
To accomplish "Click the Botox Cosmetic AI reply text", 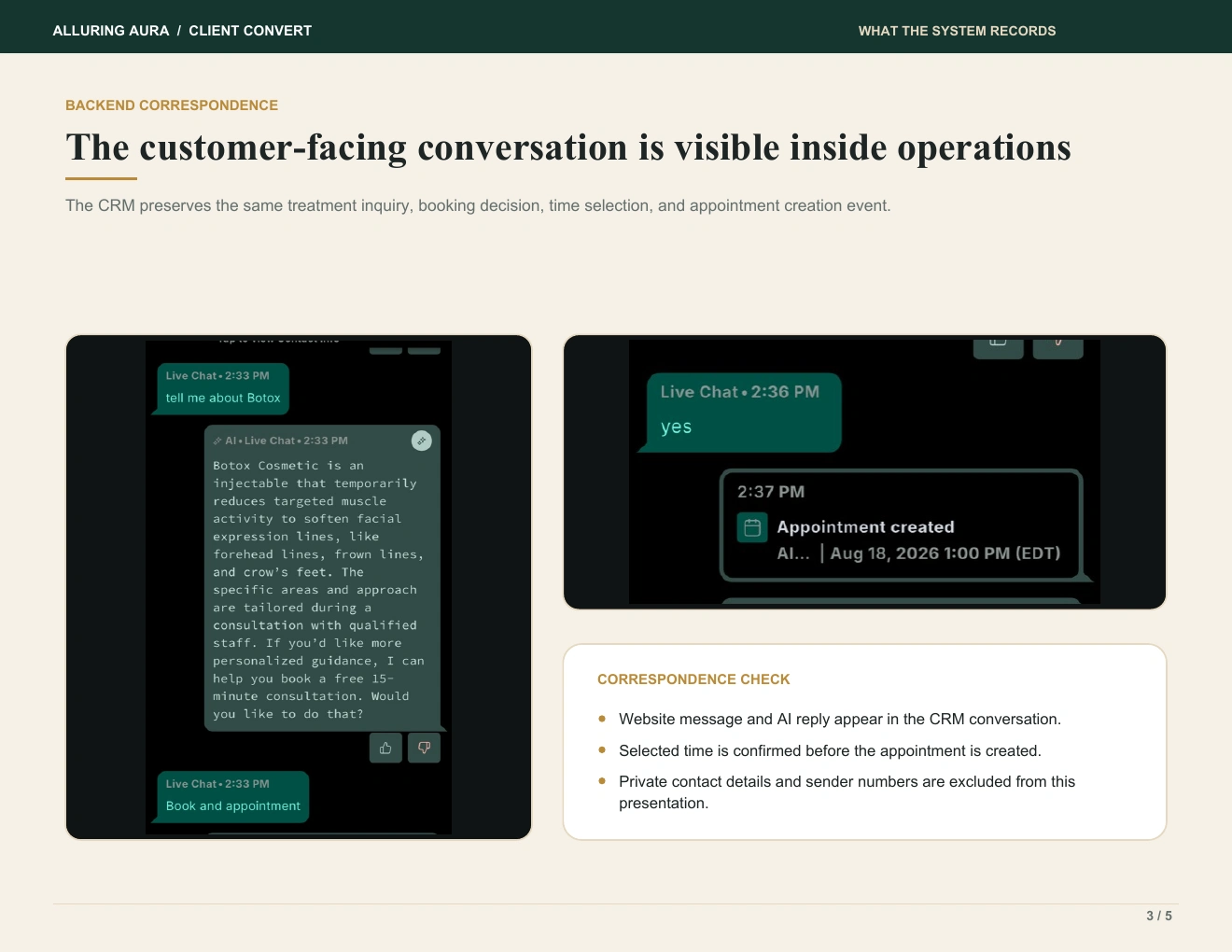I will (x=318, y=590).
